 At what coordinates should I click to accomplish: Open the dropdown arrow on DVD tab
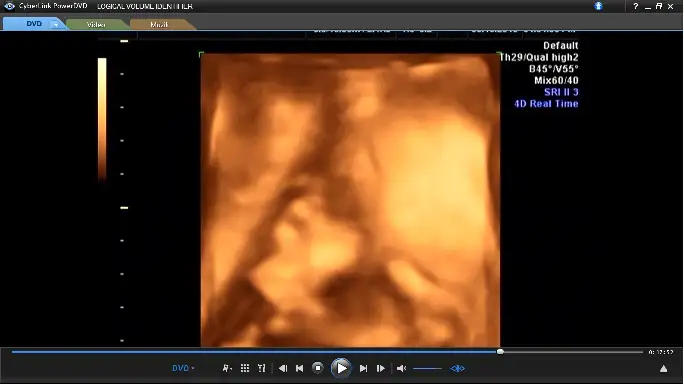pos(56,24)
